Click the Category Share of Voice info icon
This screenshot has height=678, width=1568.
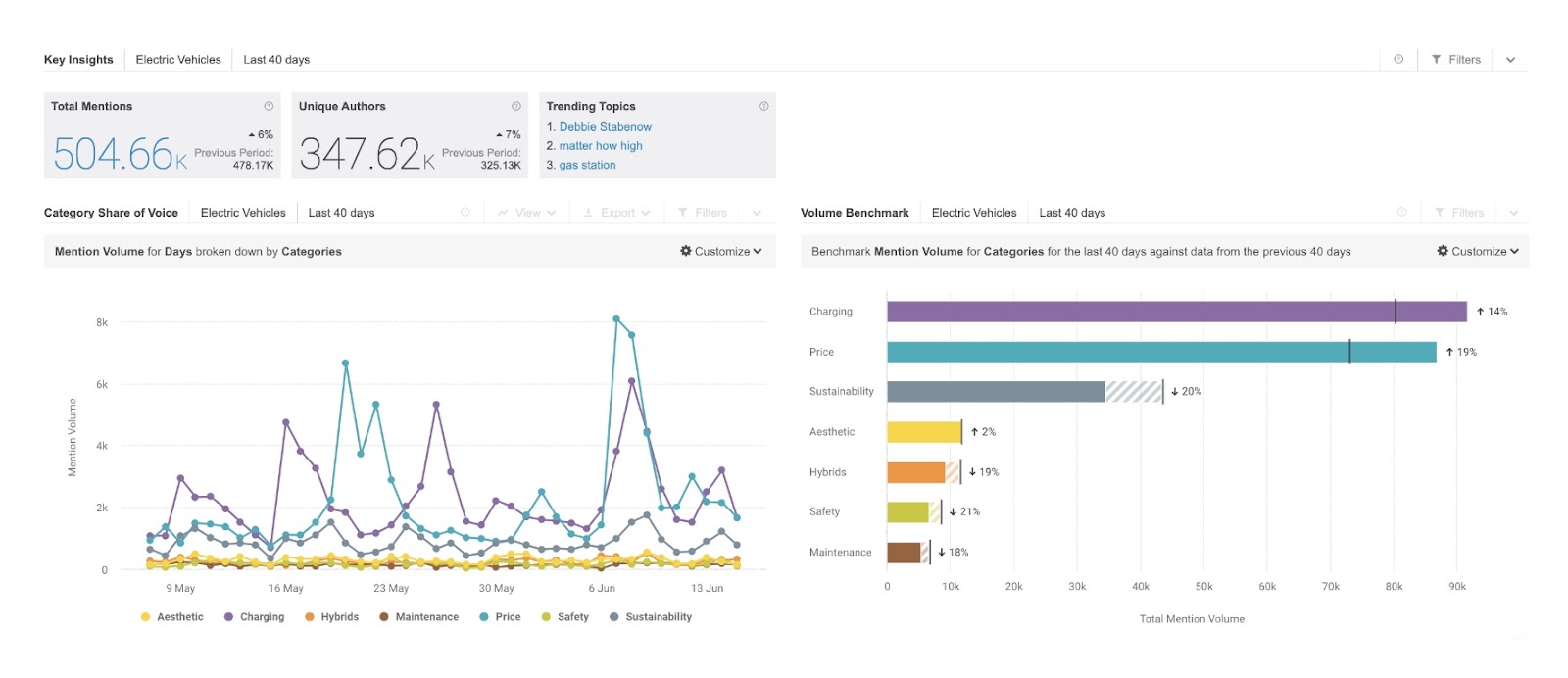coord(465,213)
